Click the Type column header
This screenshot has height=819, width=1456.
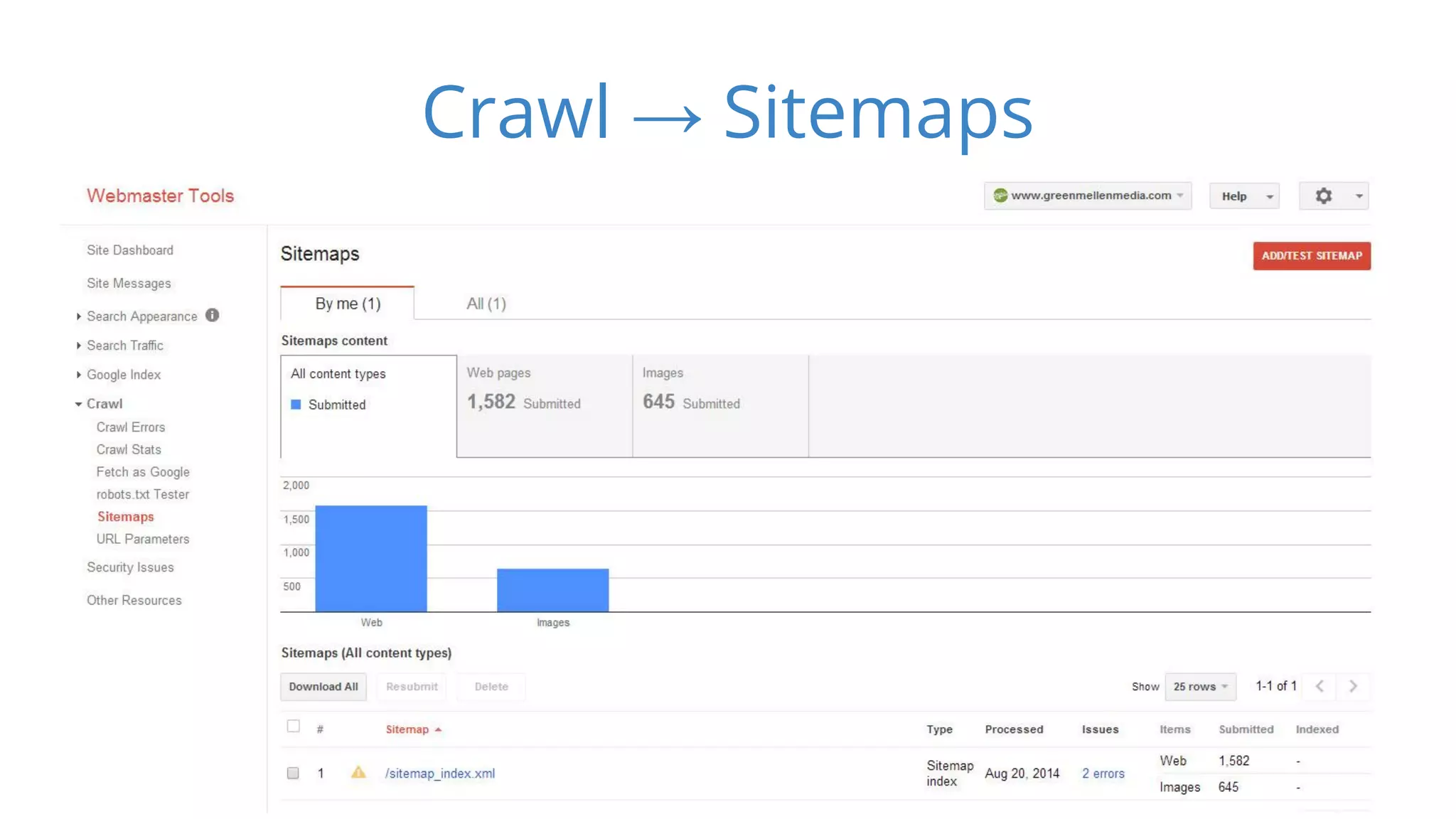click(x=940, y=729)
